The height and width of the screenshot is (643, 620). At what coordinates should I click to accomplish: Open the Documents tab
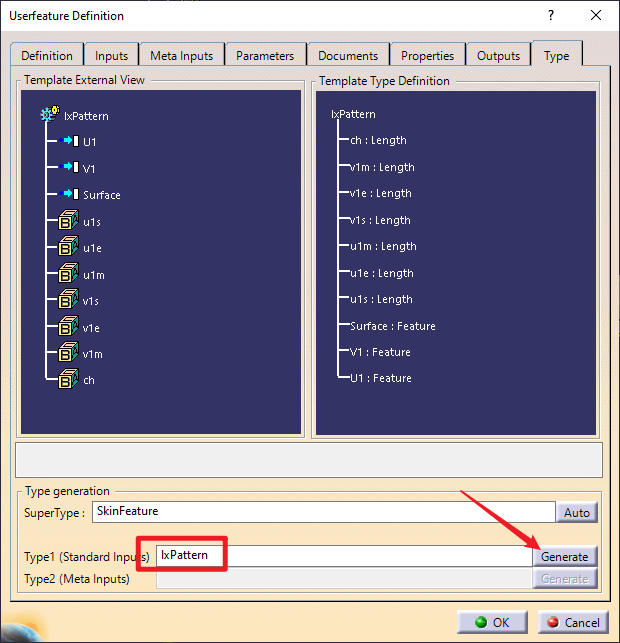coord(348,55)
